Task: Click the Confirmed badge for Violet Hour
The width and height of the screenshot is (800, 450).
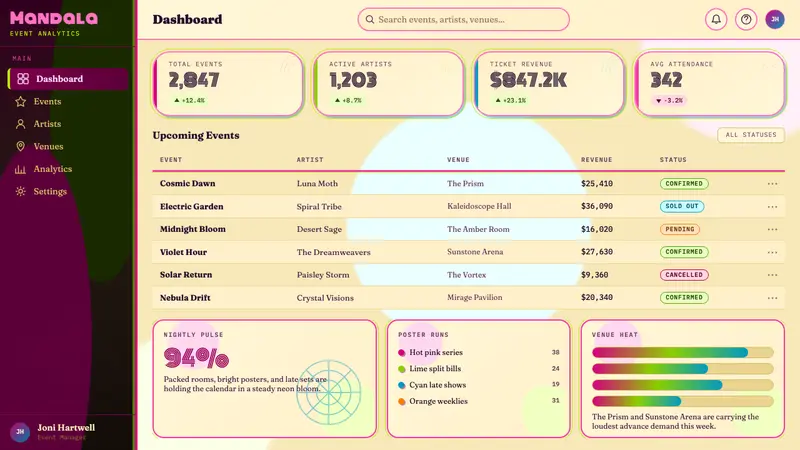Action: coord(684,252)
